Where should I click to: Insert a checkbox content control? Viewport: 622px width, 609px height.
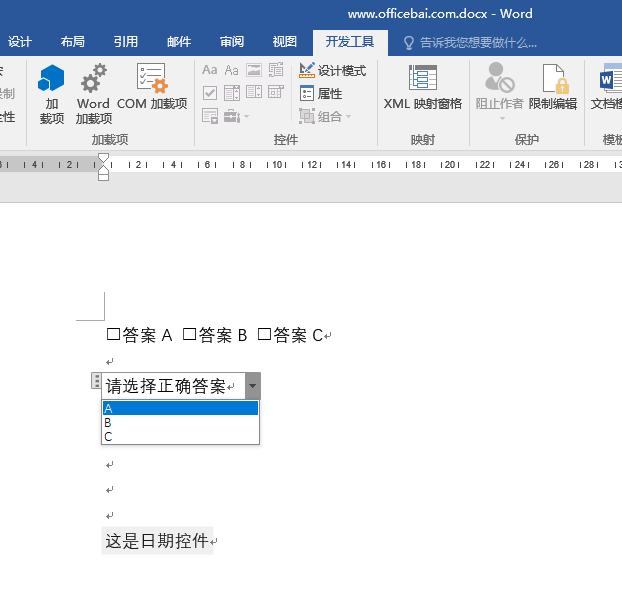point(209,93)
